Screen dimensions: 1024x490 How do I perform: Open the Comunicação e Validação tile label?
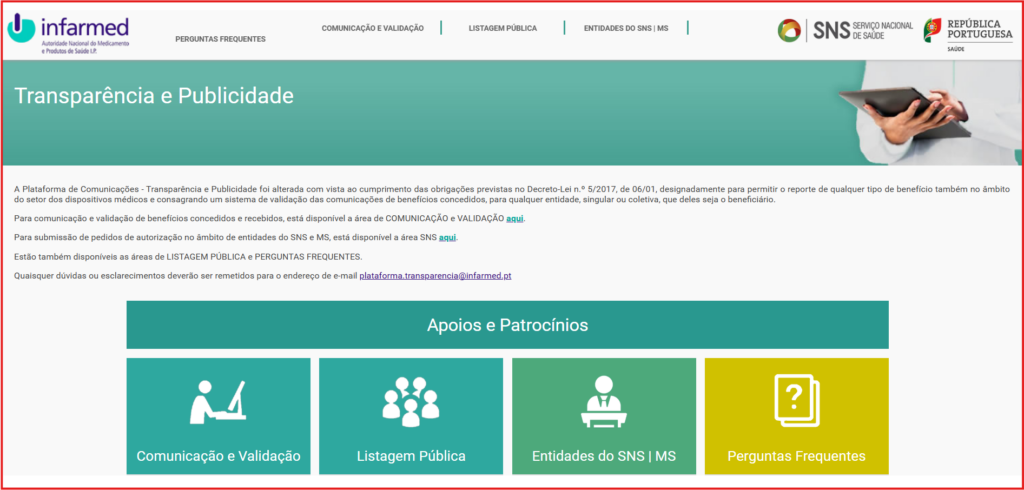[x=218, y=456]
